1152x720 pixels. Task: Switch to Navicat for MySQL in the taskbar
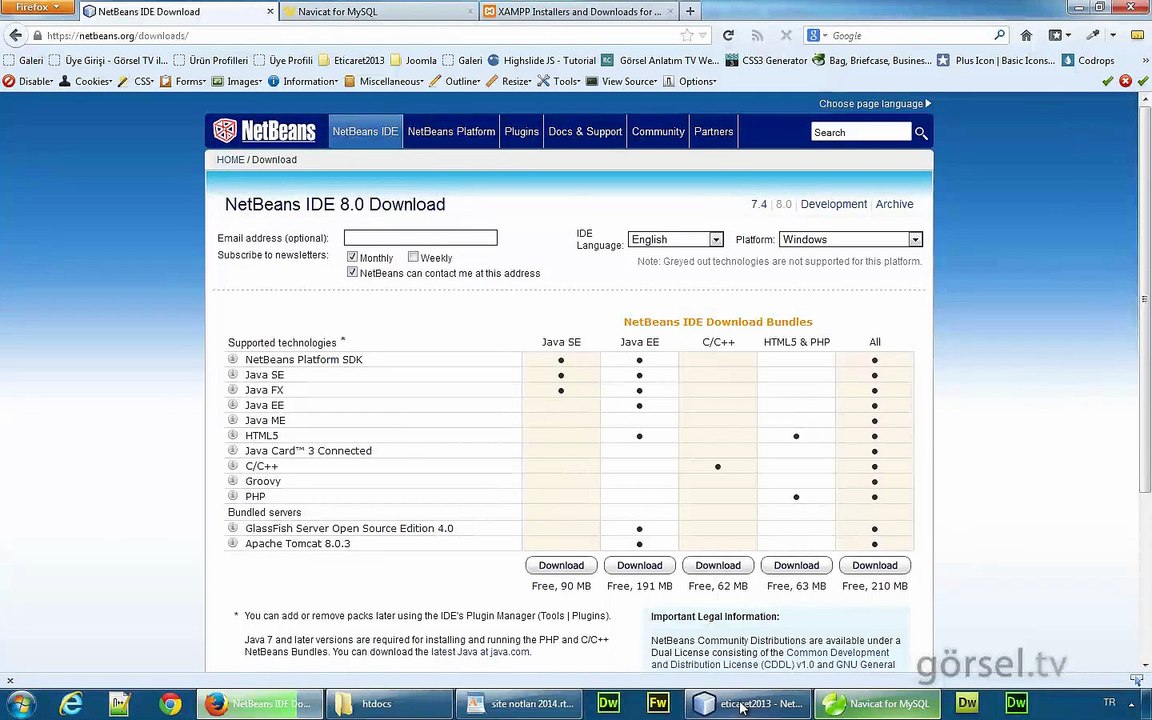tap(877, 703)
